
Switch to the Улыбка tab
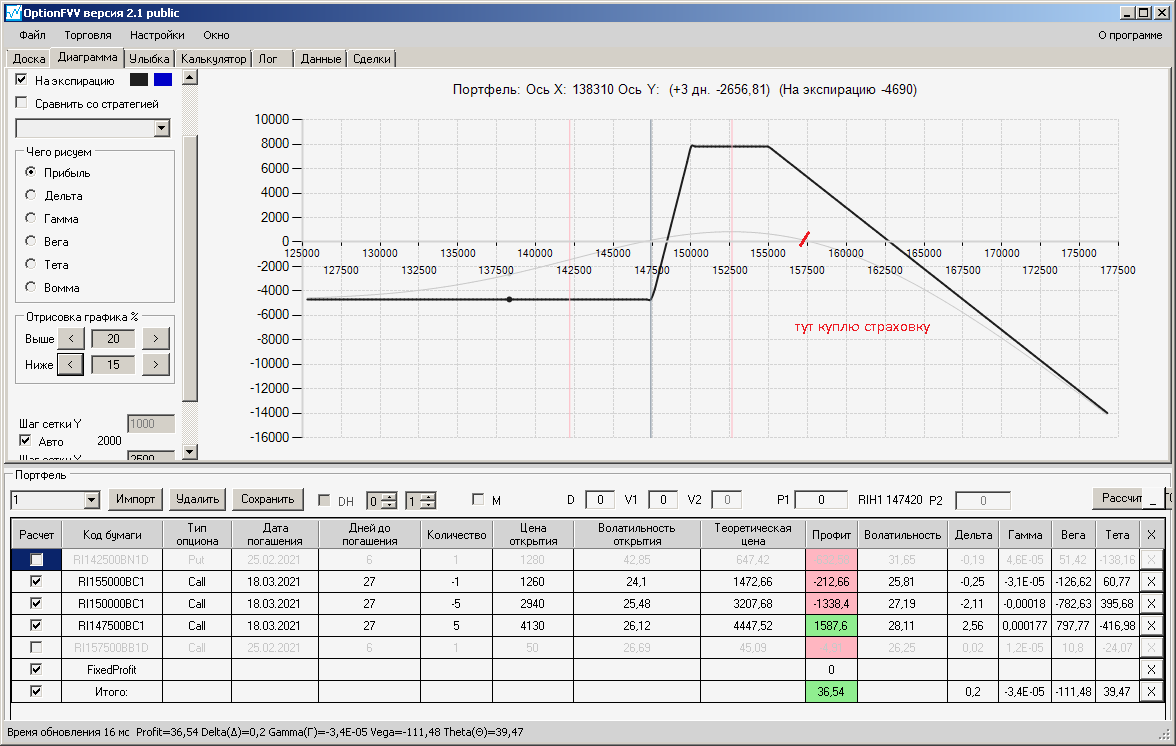(x=149, y=58)
